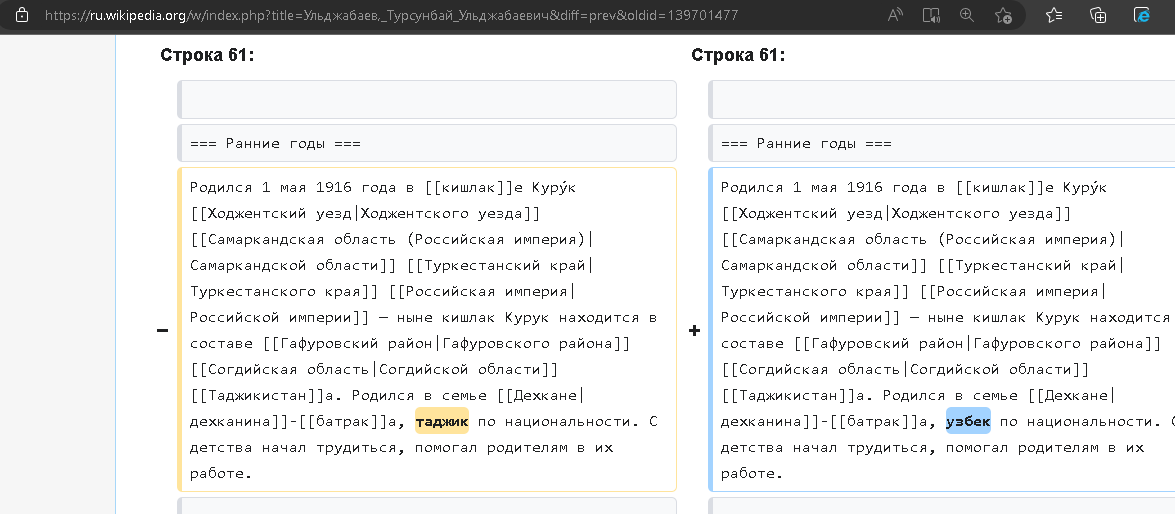
Task: Click '[[Согдийская область|Согдийской области]]' in right diff
Action: pos(905,369)
